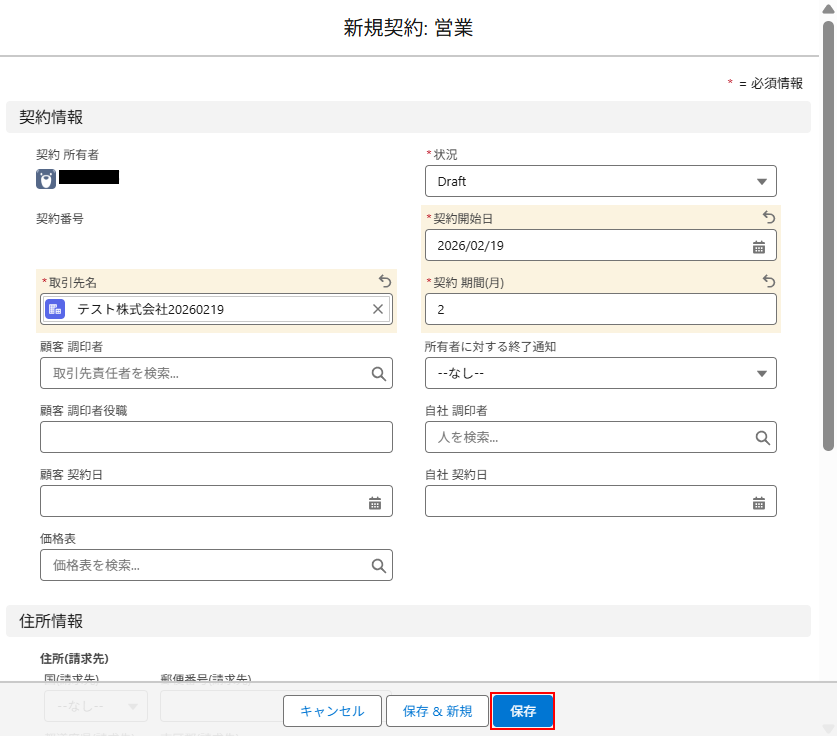Open the 所有者に対する終了通知 dropdown
The width and height of the screenshot is (837, 736).
coord(761,373)
